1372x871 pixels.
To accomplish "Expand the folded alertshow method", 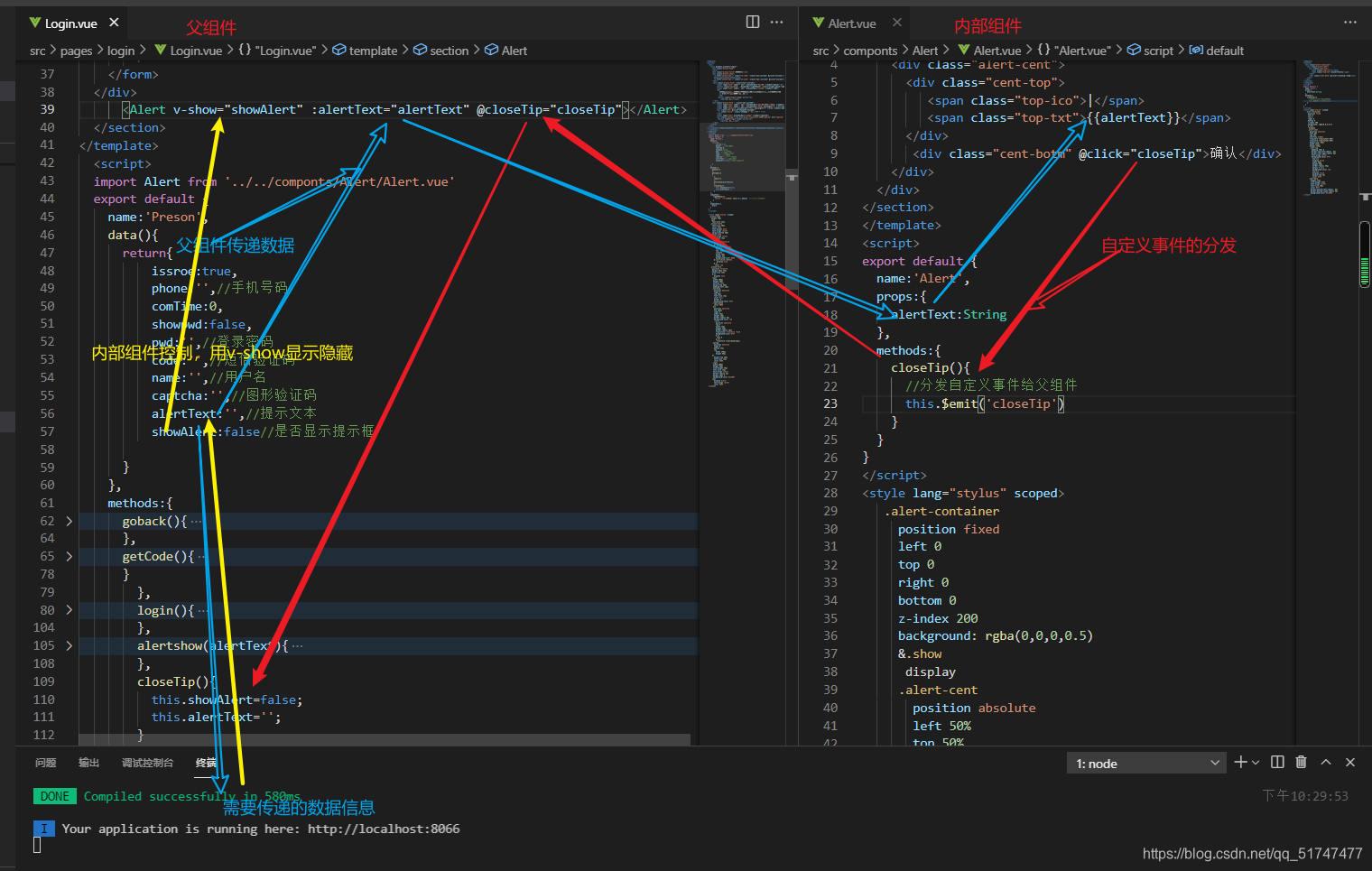I will point(69,645).
